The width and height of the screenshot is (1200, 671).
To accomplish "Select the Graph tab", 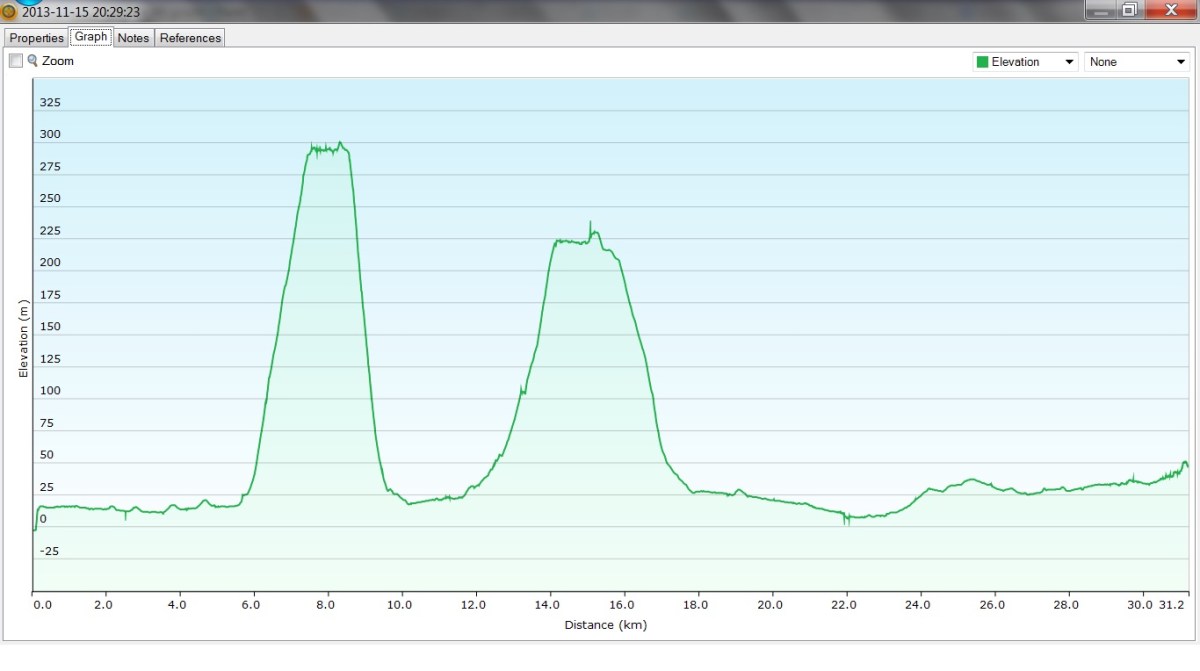I will (91, 37).
